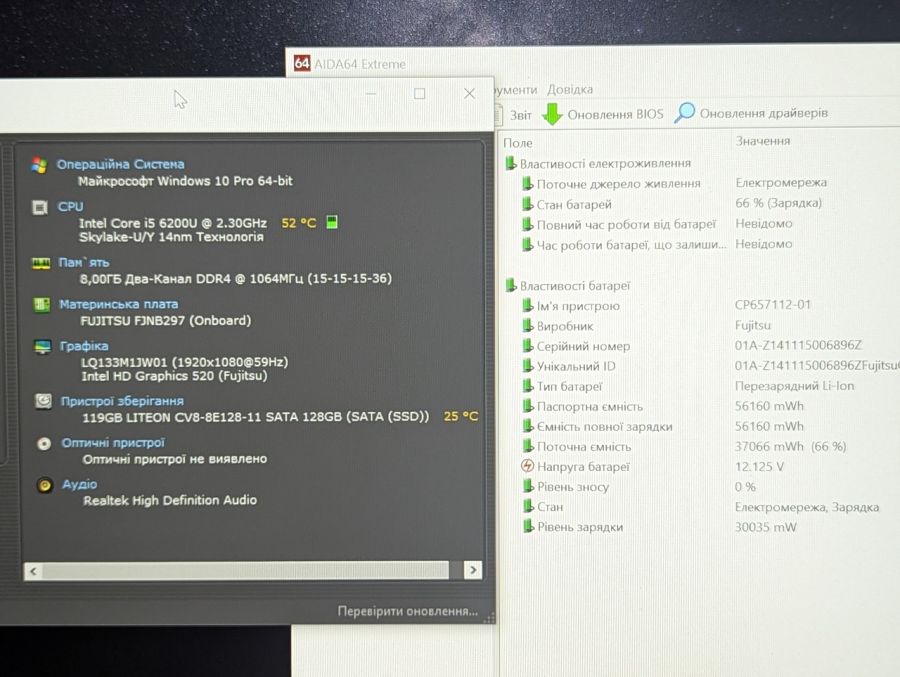
Task: Select the Унікальний ID row
Action: click(569, 366)
